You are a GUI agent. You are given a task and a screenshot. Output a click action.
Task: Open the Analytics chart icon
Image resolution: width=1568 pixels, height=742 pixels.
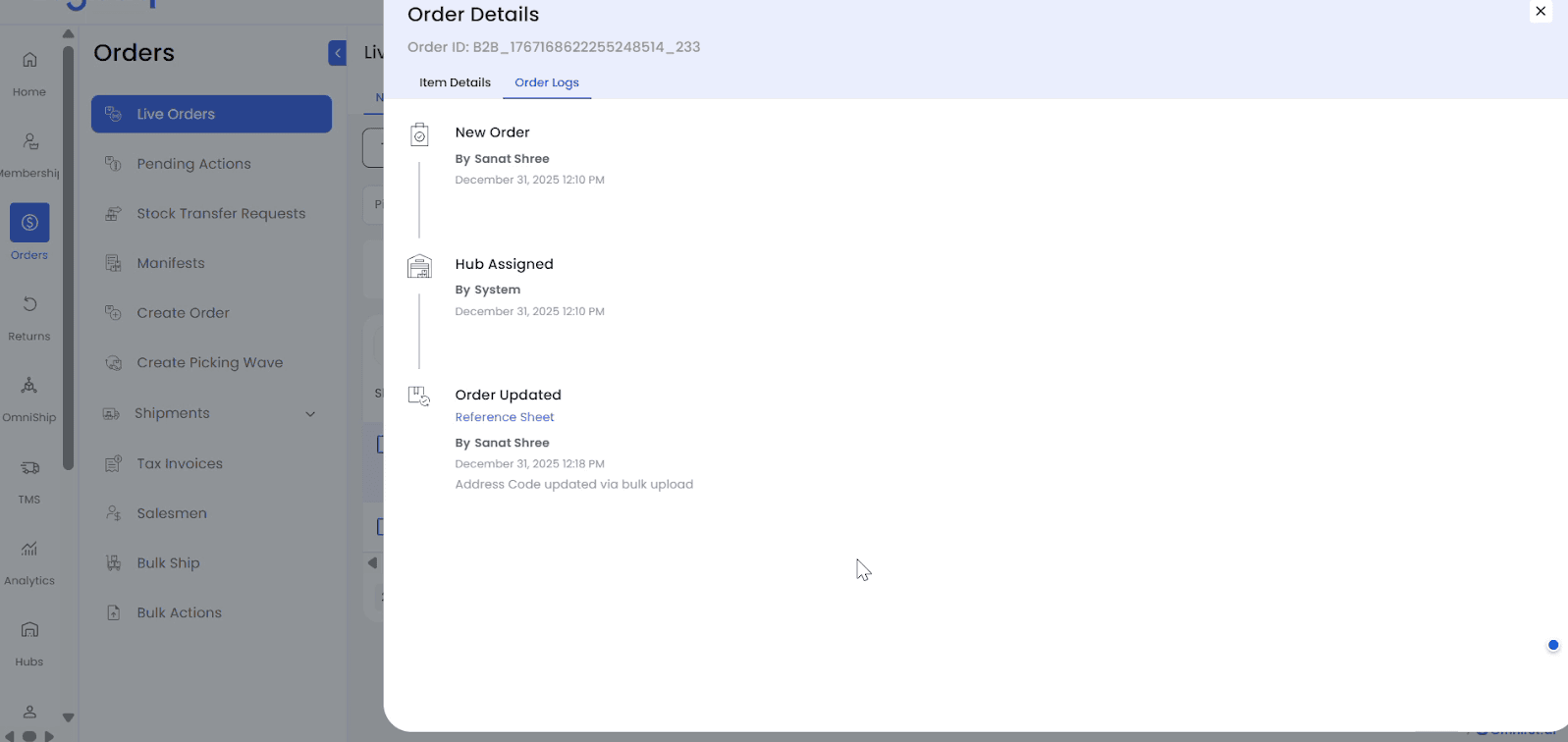tap(29, 550)
